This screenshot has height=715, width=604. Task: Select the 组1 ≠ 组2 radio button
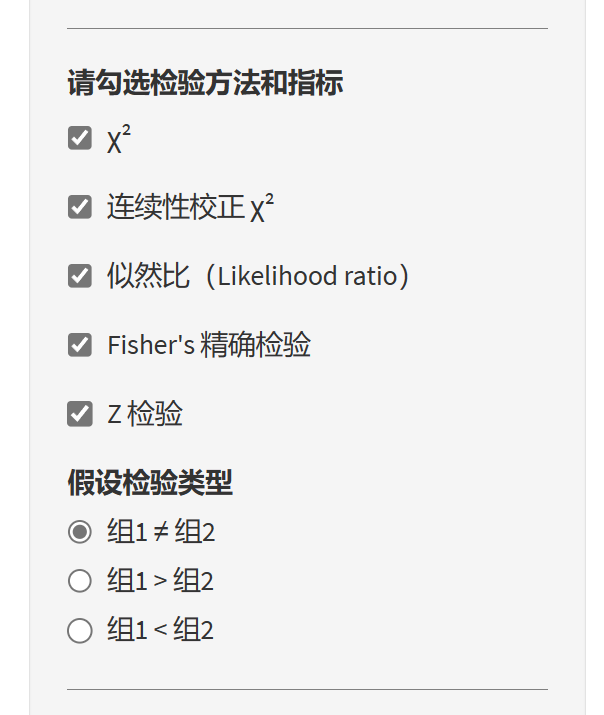coord(80,531)
